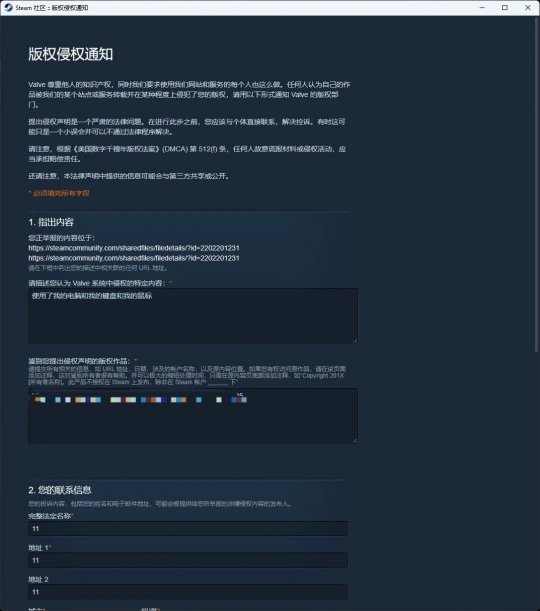The height and width of the screenshot is (611, 540).
Task: Maximize the copyright notice window
Action: pos(505,7)
